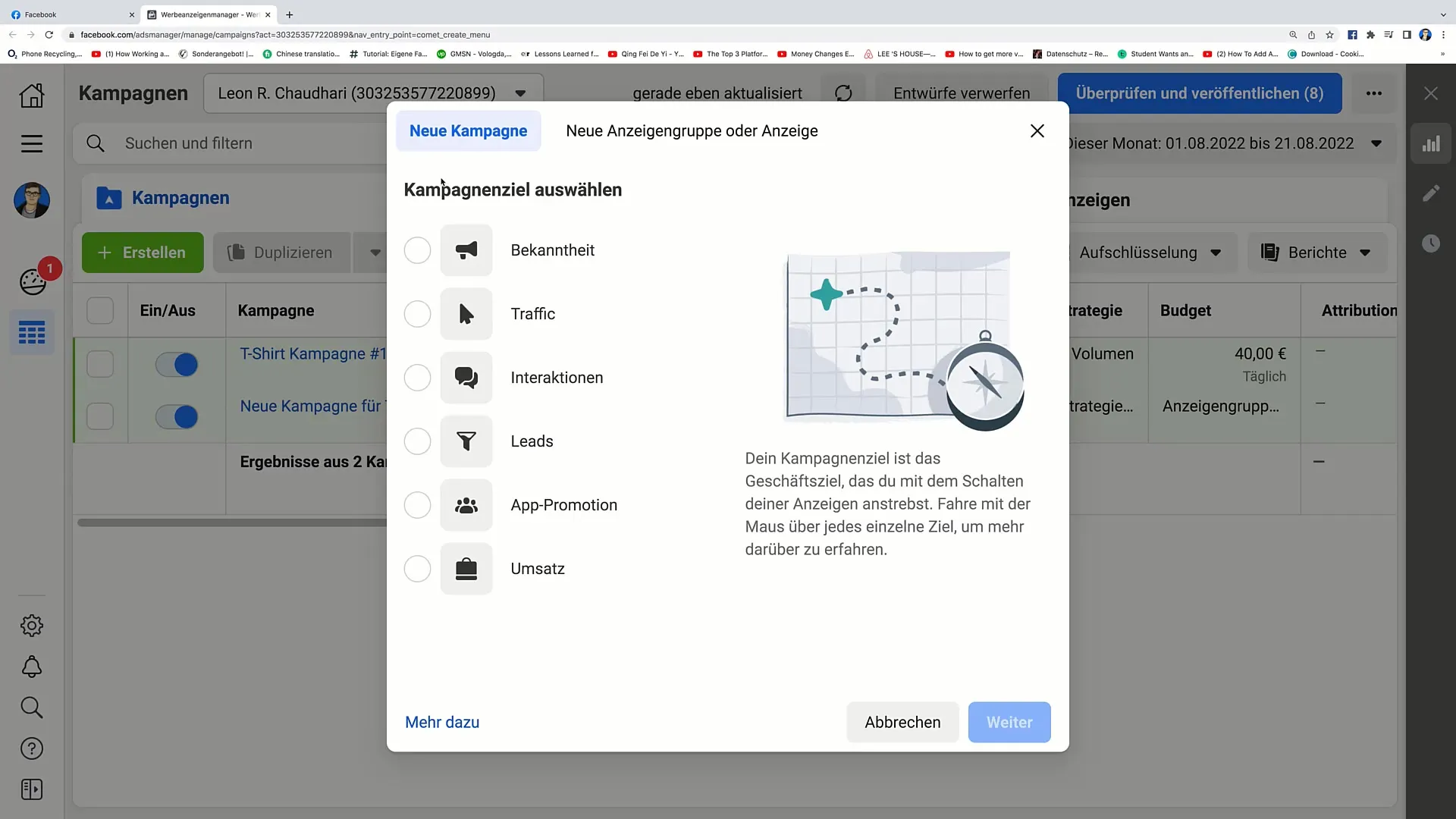Toggle the Neue Kampagne für on/off switch
1456x819 pixels.
pos(177,416)
